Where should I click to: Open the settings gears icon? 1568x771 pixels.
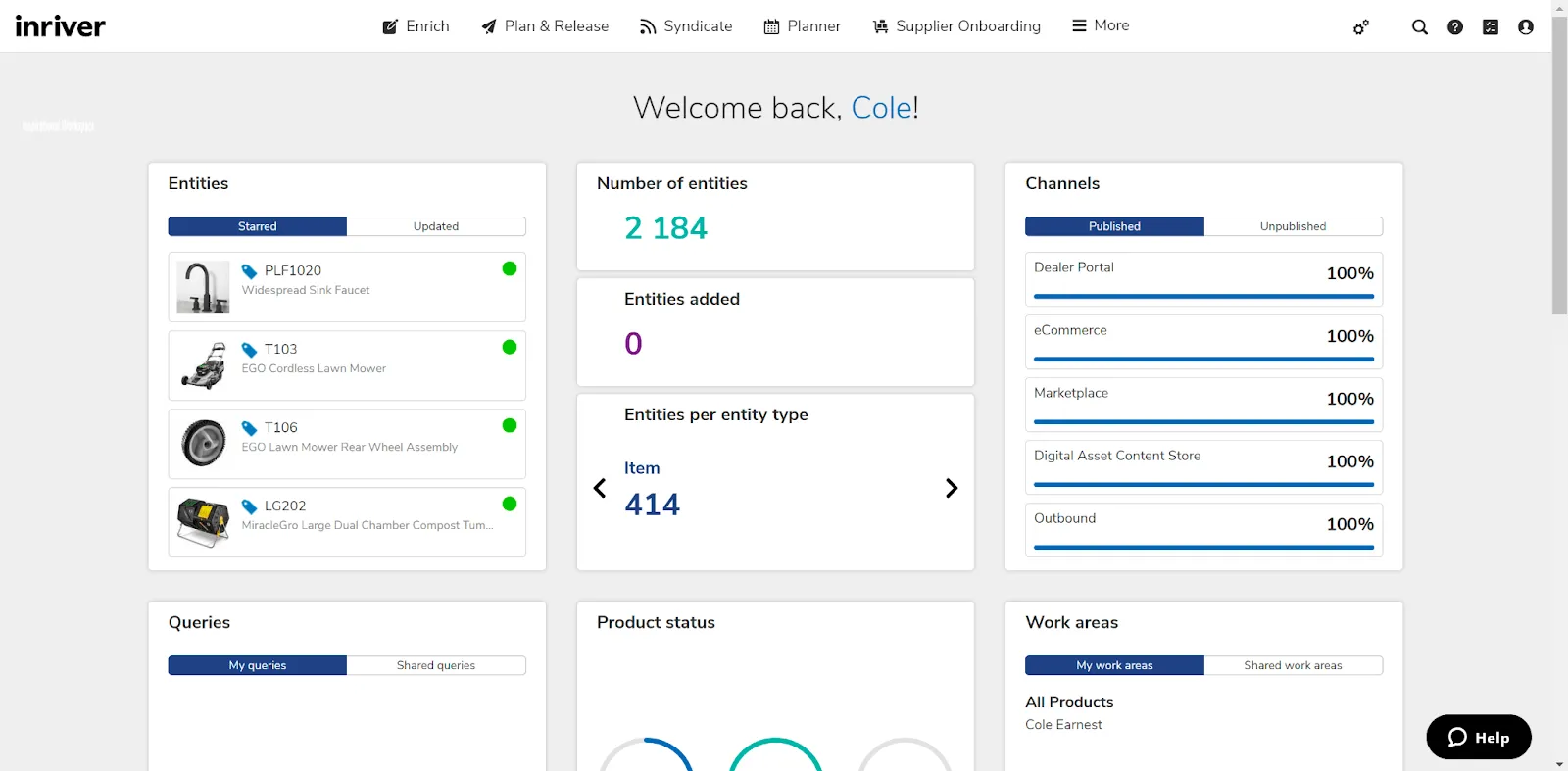[1361, 27]
